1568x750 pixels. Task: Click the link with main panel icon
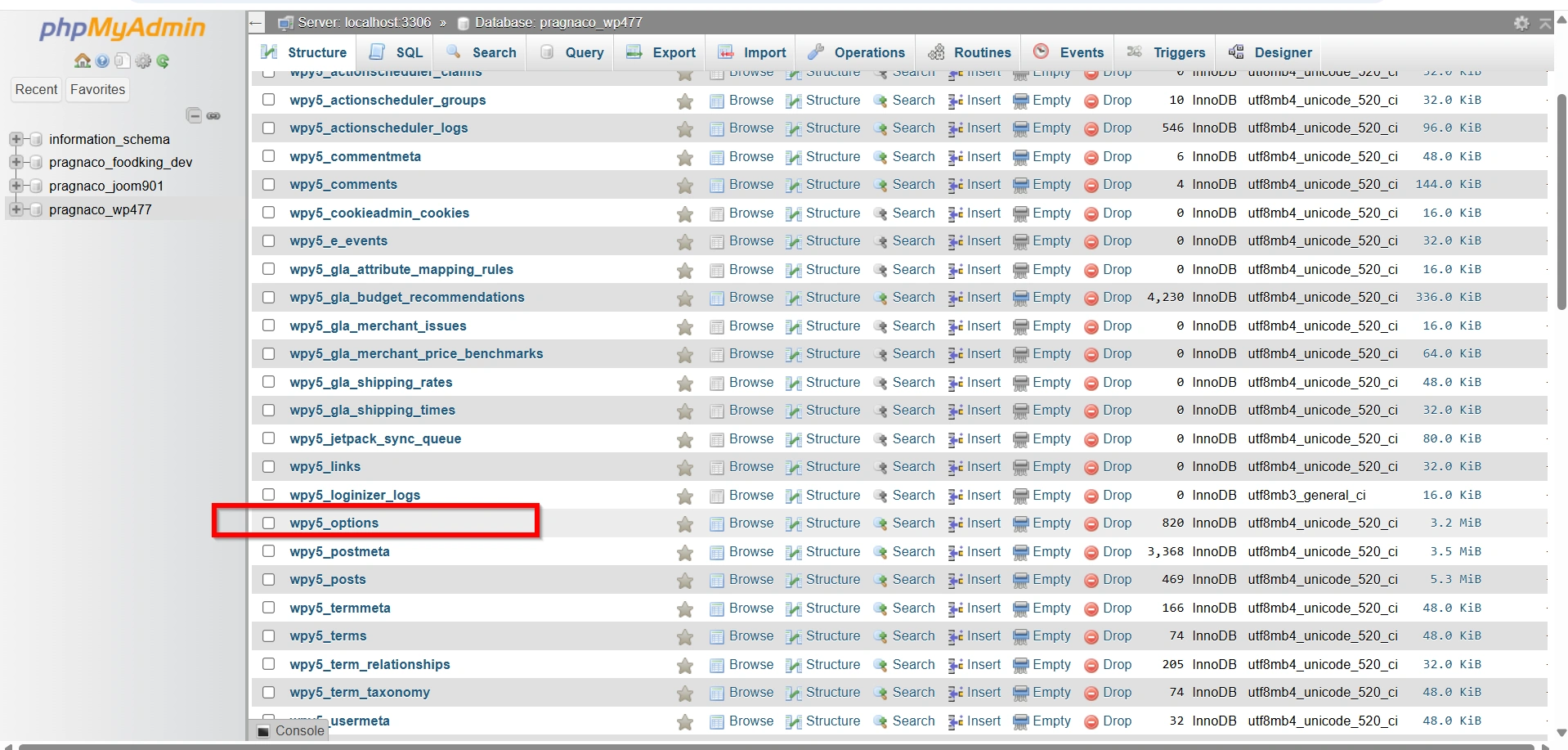pos(213,116)
